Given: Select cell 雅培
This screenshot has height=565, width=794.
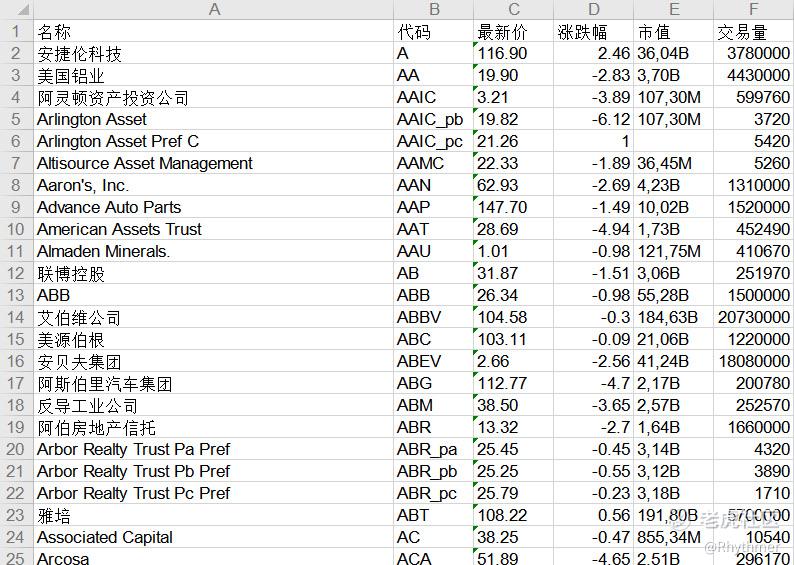Looking at the screenshot, I should 213,515.
